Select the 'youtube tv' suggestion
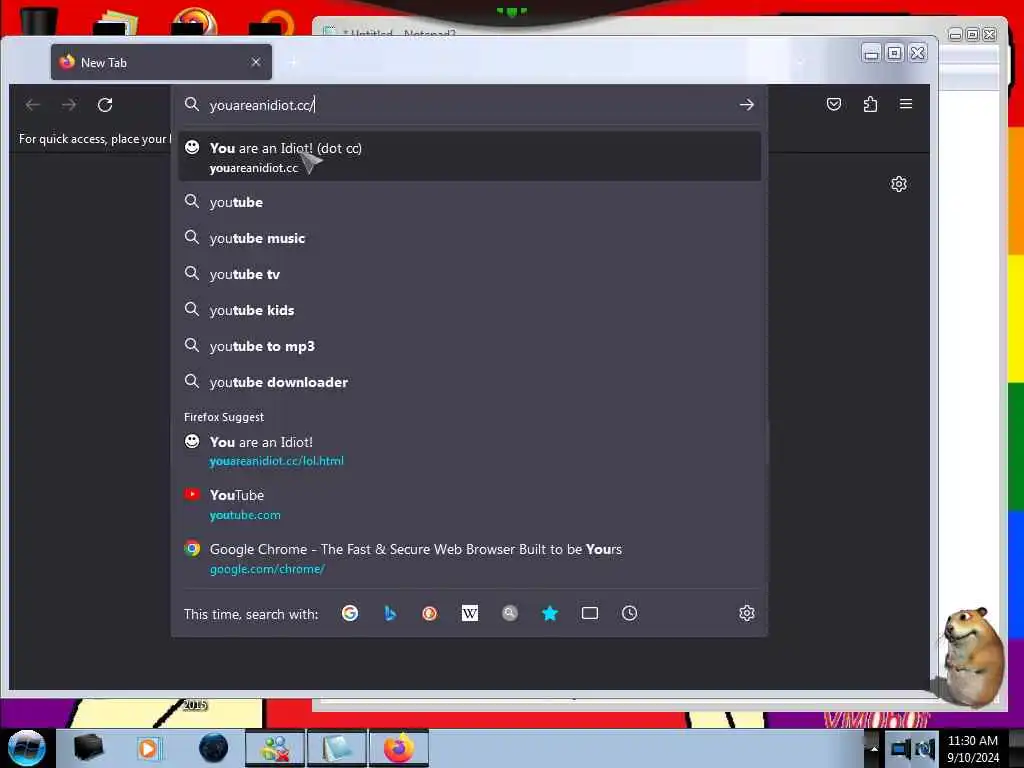 pos(469,274)
